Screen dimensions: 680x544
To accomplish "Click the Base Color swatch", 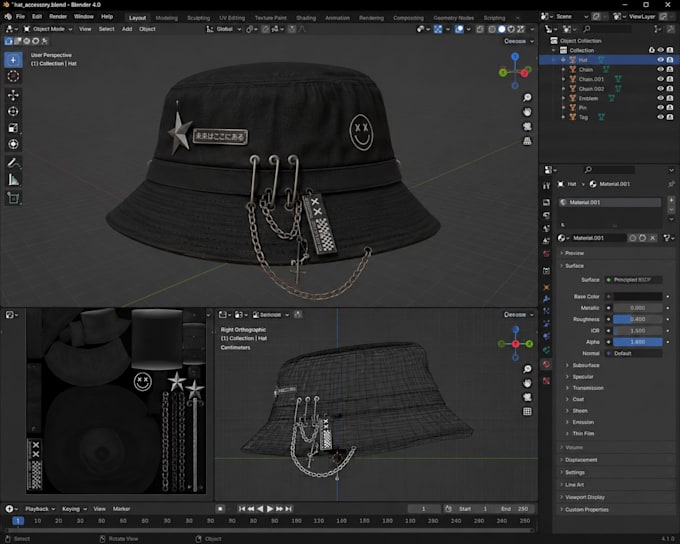I will [638, 297].
